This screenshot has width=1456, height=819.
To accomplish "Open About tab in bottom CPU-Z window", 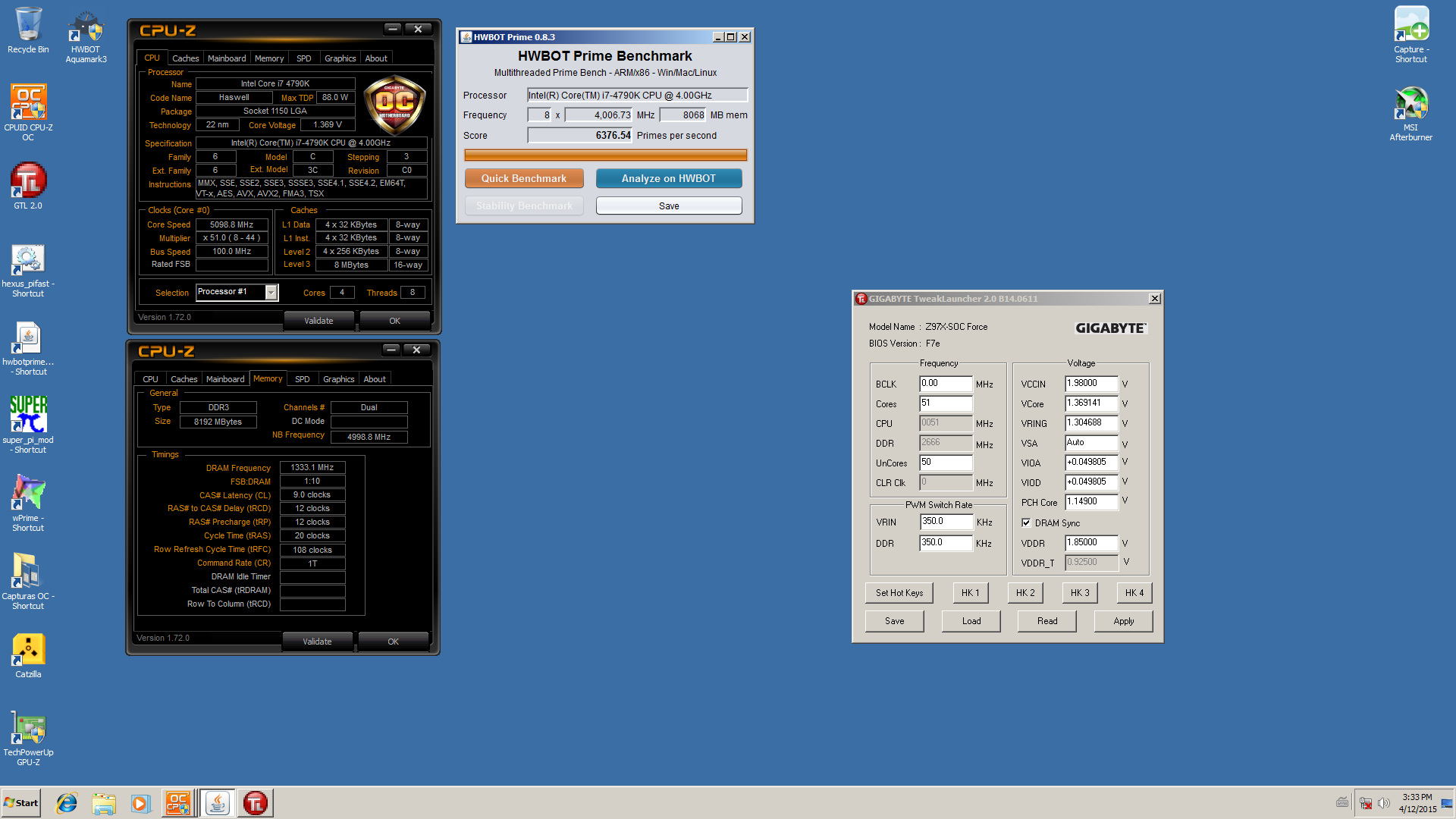I will (x=375, y=379).
